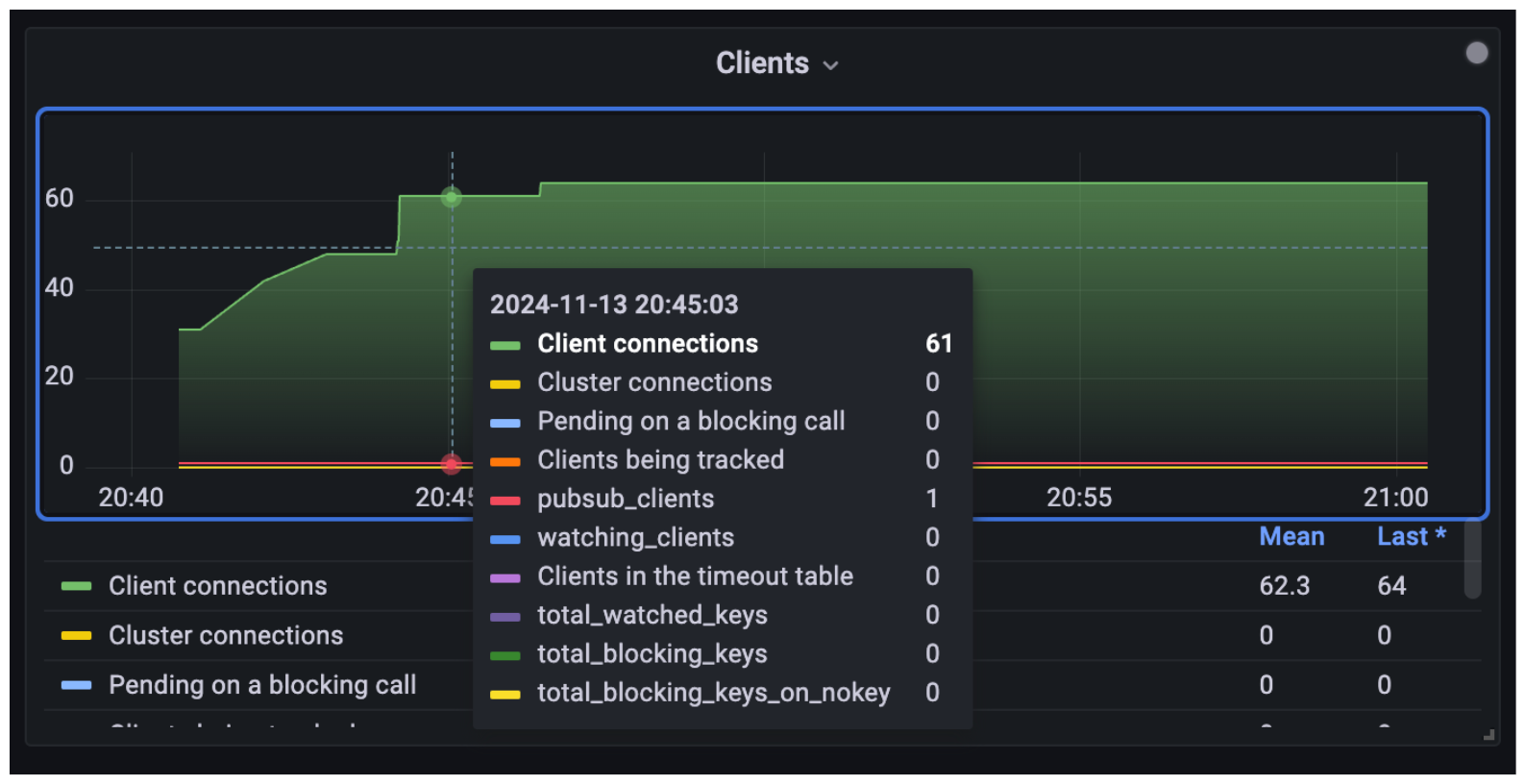This screenshot has width=1525, height=784.
Task: Toggle Client connections series in the legend
Action: [x=217, y=586]
